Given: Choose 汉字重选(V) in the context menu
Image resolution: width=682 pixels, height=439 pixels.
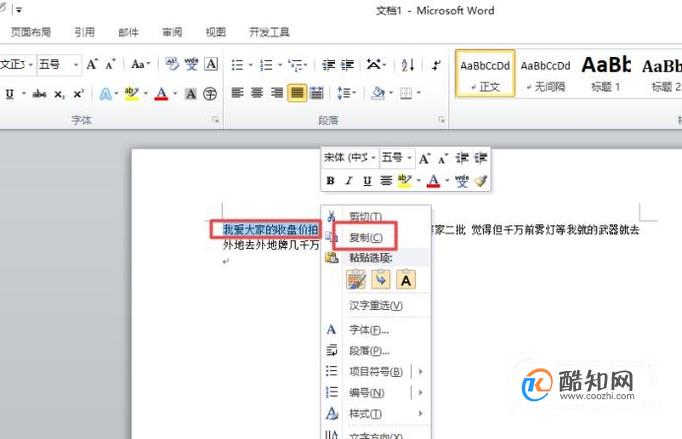Looking at the screenshot, I should [x=376, y=305].
